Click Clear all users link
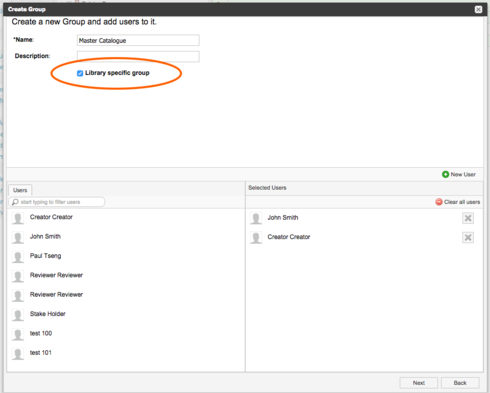The image size is (490, 393). point(458,202)
